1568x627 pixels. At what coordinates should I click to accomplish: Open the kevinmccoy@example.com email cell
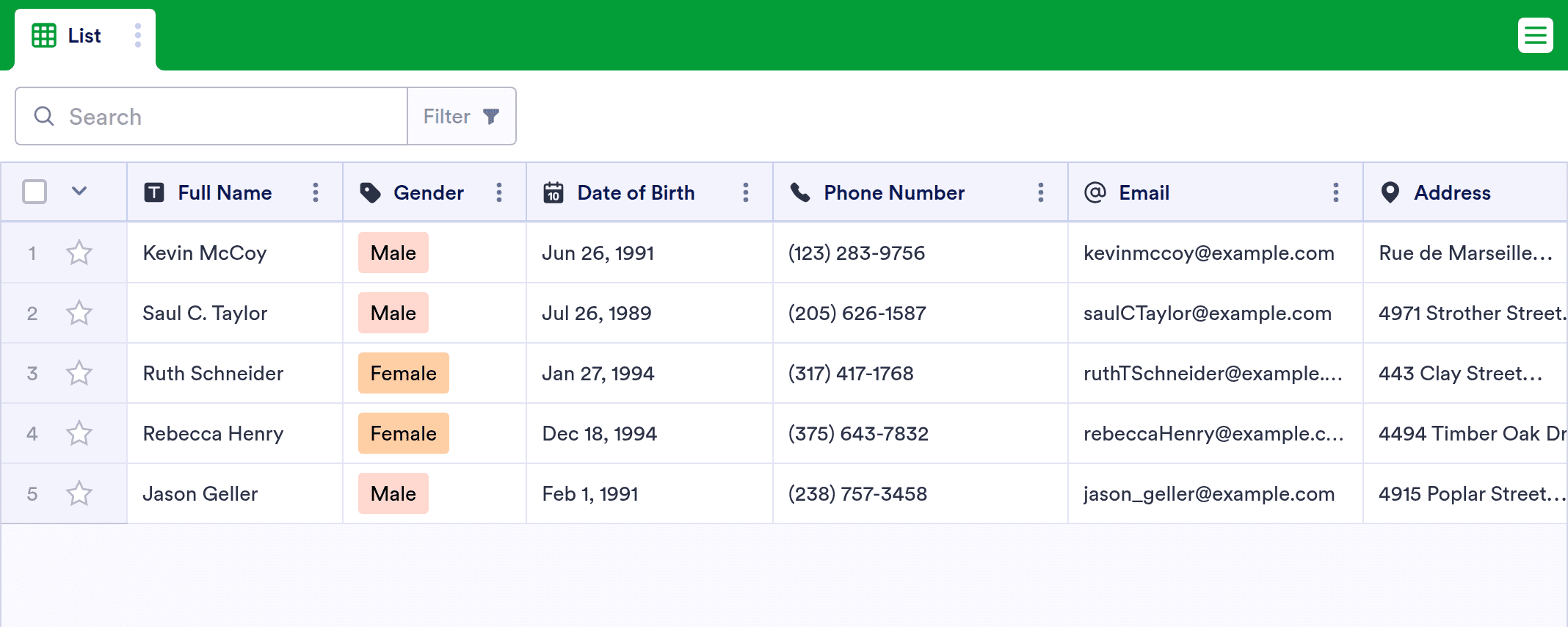point(1208,253)
